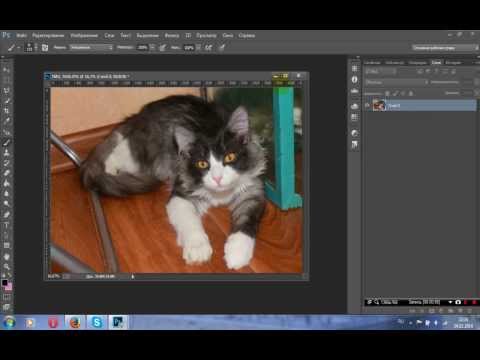This screenshot has width=480, height=360.
Task: Select the Lasso tool in toolbox
Action: point(6,90)
